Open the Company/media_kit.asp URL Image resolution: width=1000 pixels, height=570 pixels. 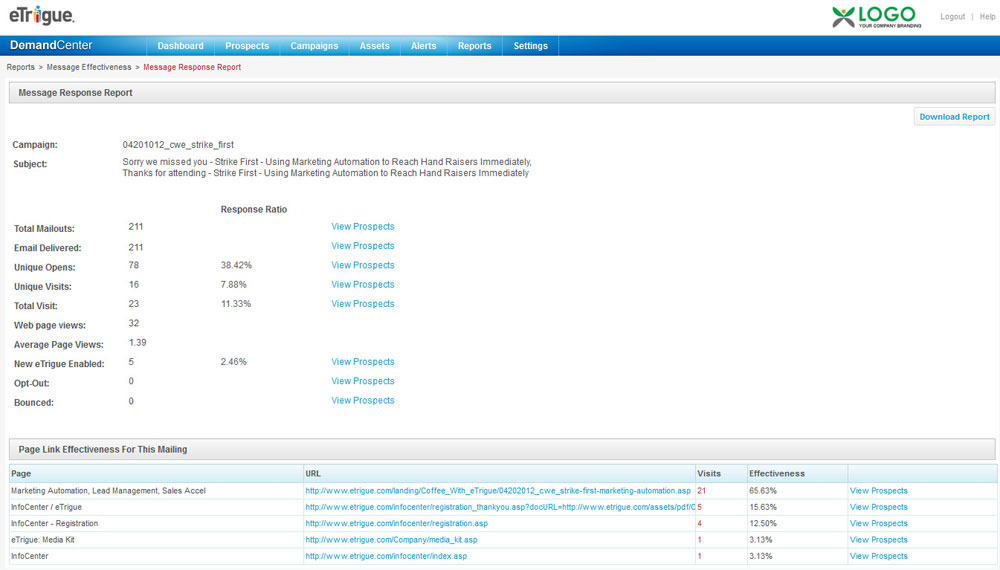click(x=391, y=539)
